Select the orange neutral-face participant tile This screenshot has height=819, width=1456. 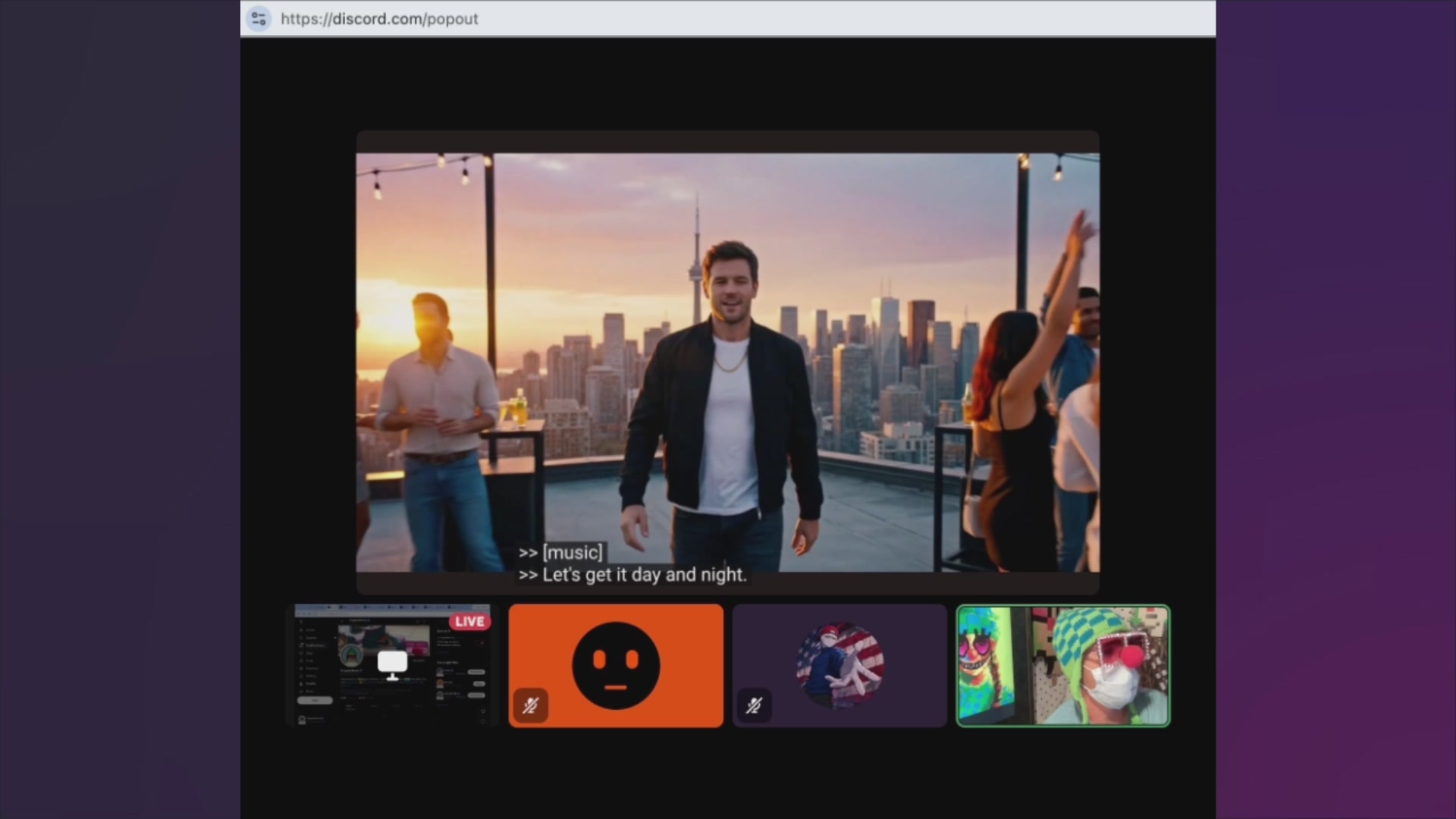[x=616, y=666]
